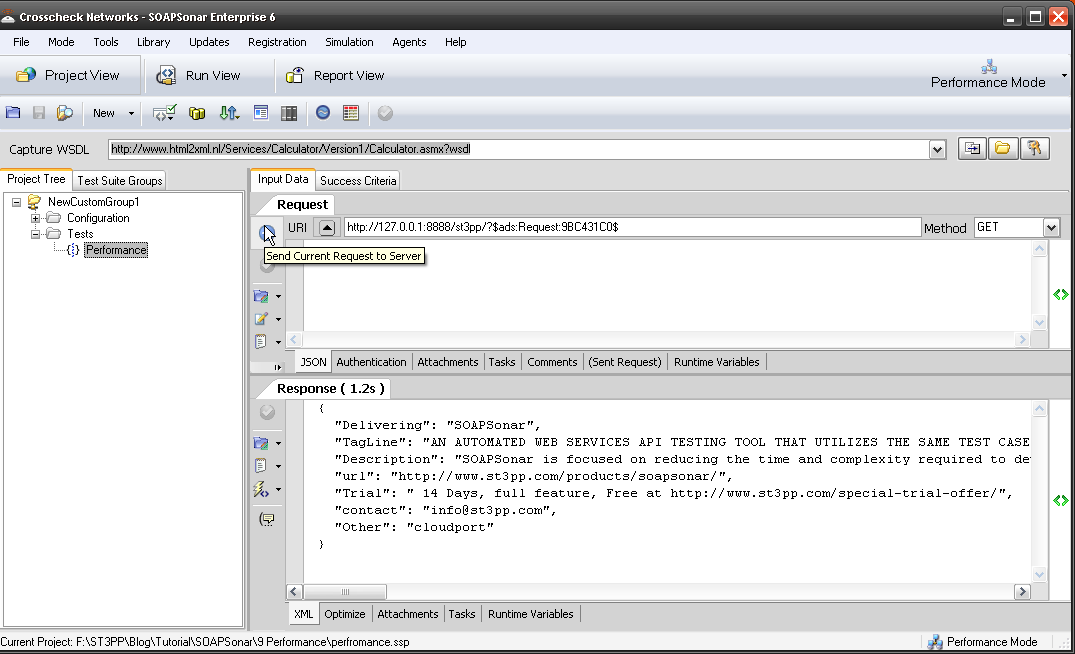This screenshot has height=654, width=1075.
Task: Click the blue window layout icon
Action: pos(261,112)
